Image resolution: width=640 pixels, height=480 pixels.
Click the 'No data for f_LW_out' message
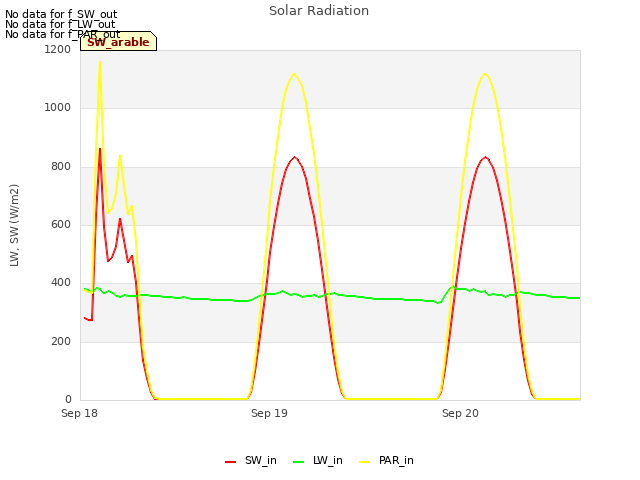60,24
